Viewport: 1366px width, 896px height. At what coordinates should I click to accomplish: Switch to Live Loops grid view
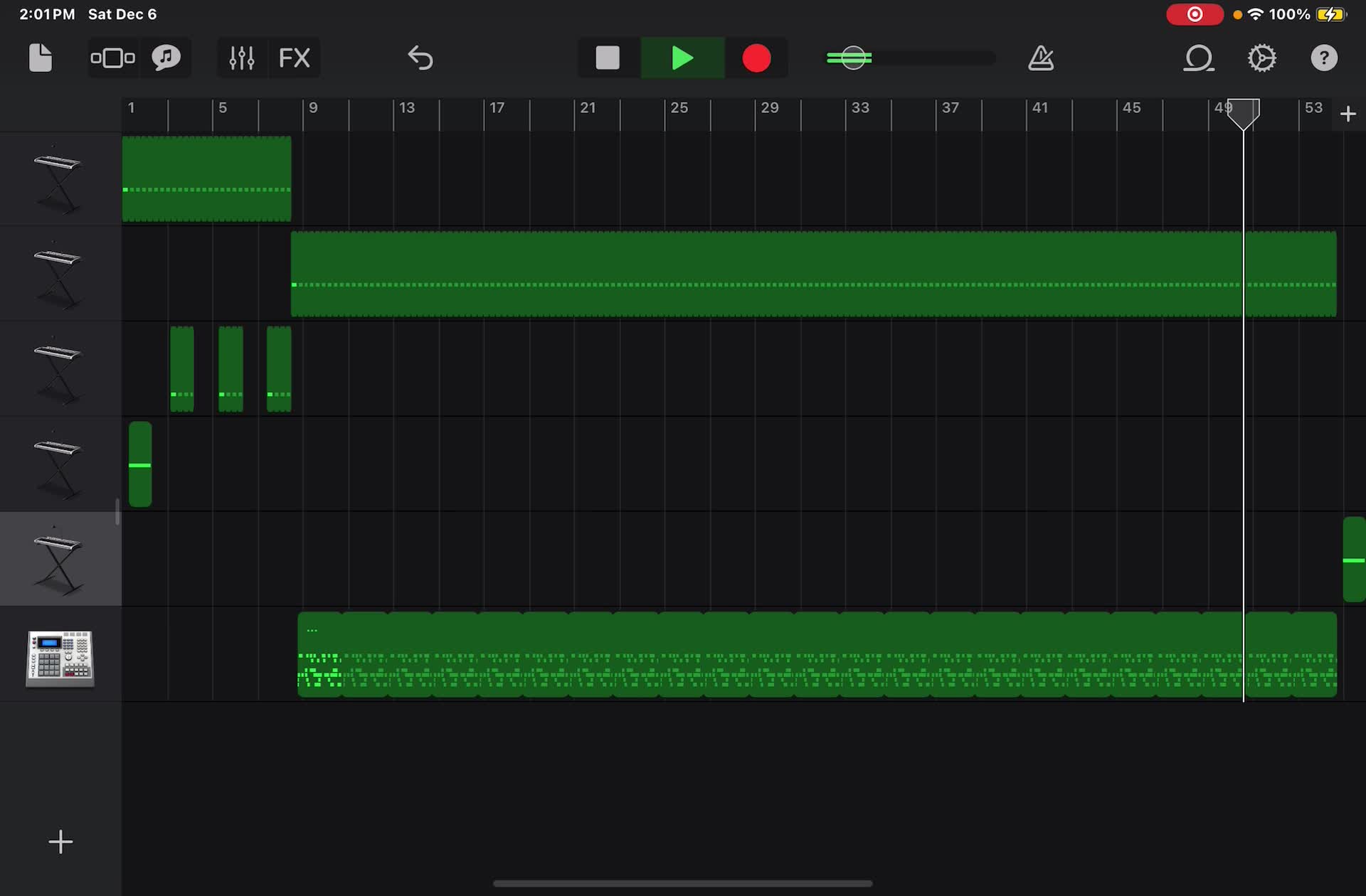coord(112,58)
